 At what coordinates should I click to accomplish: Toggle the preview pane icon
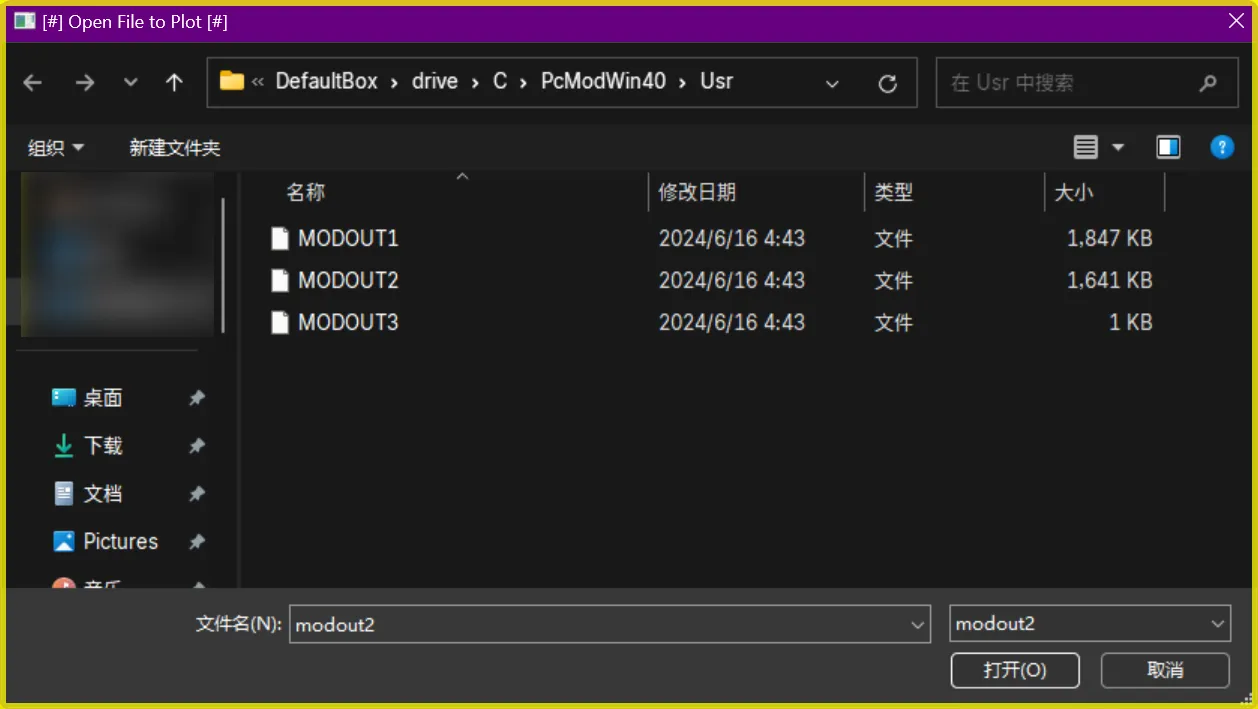click(x=1168, y=148)
